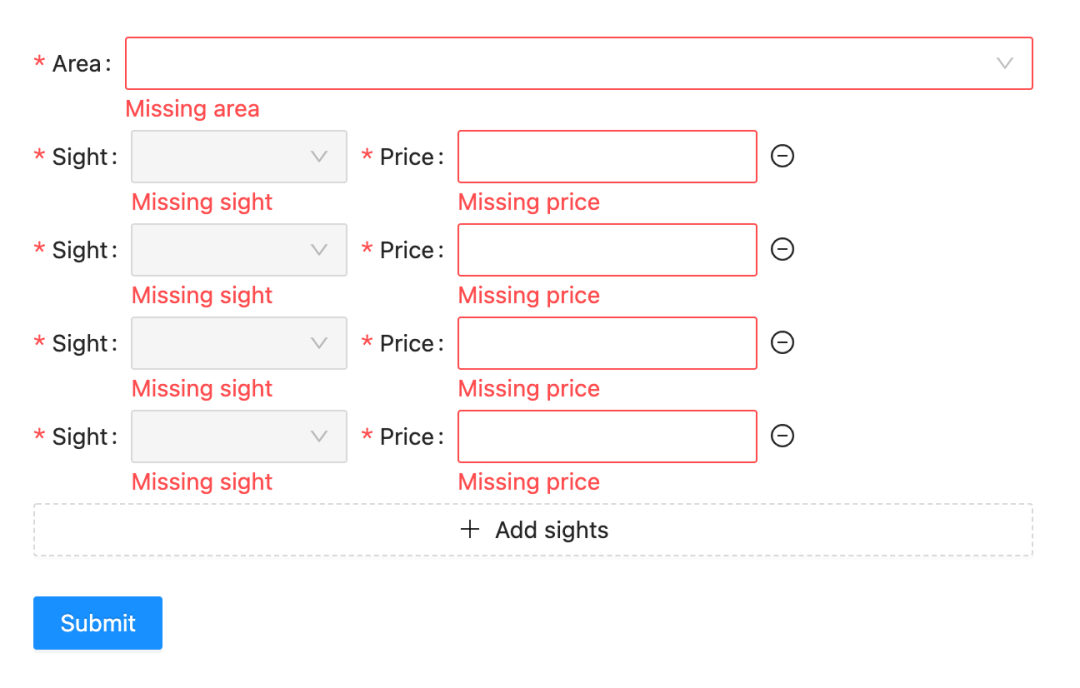This screenshot has width=1080, height=688.
Task: Remove the second sight row with minus icon
Action: [x=782, y=249]
